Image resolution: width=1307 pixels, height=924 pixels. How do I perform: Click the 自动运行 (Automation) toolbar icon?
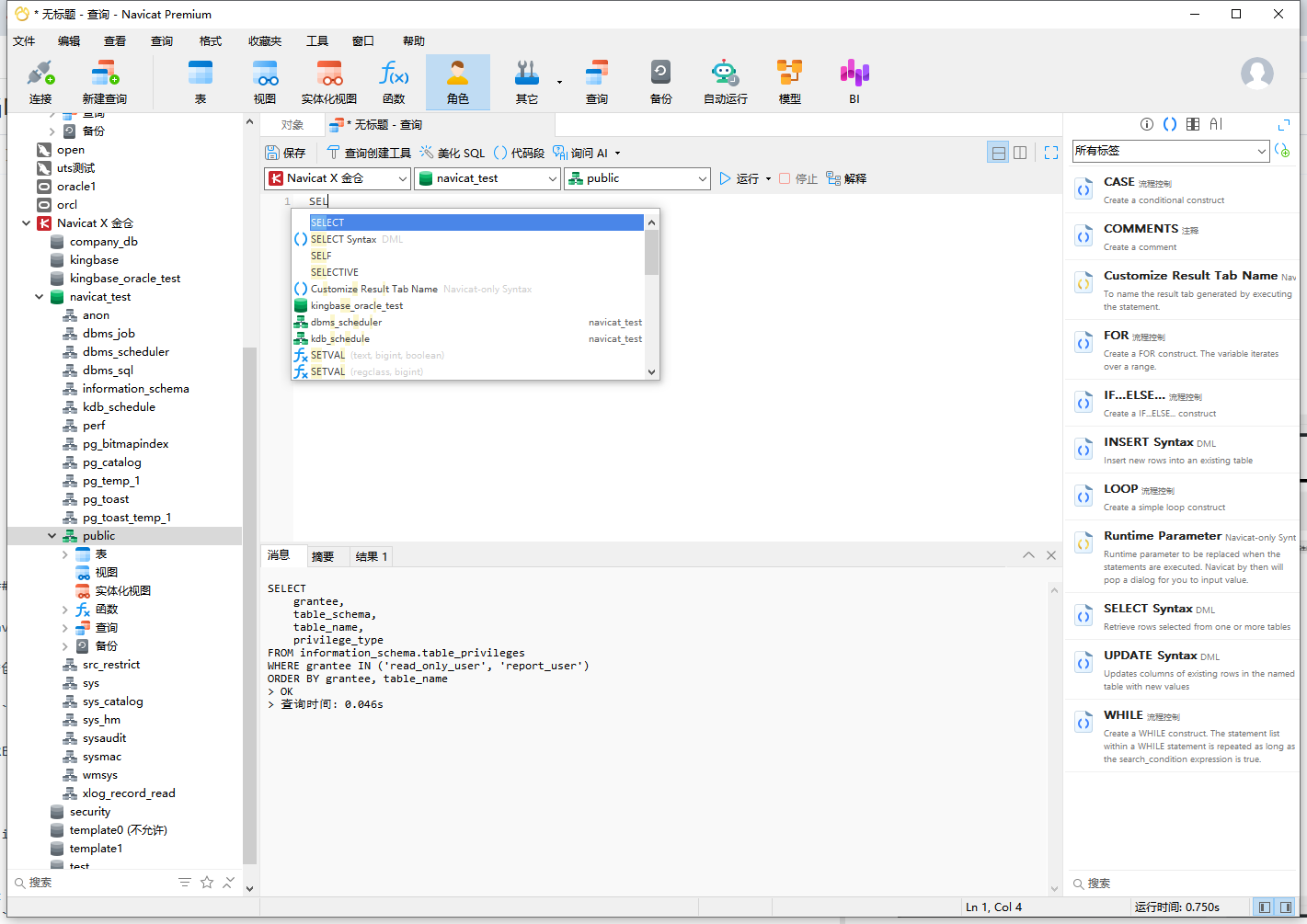pos(726,83)
